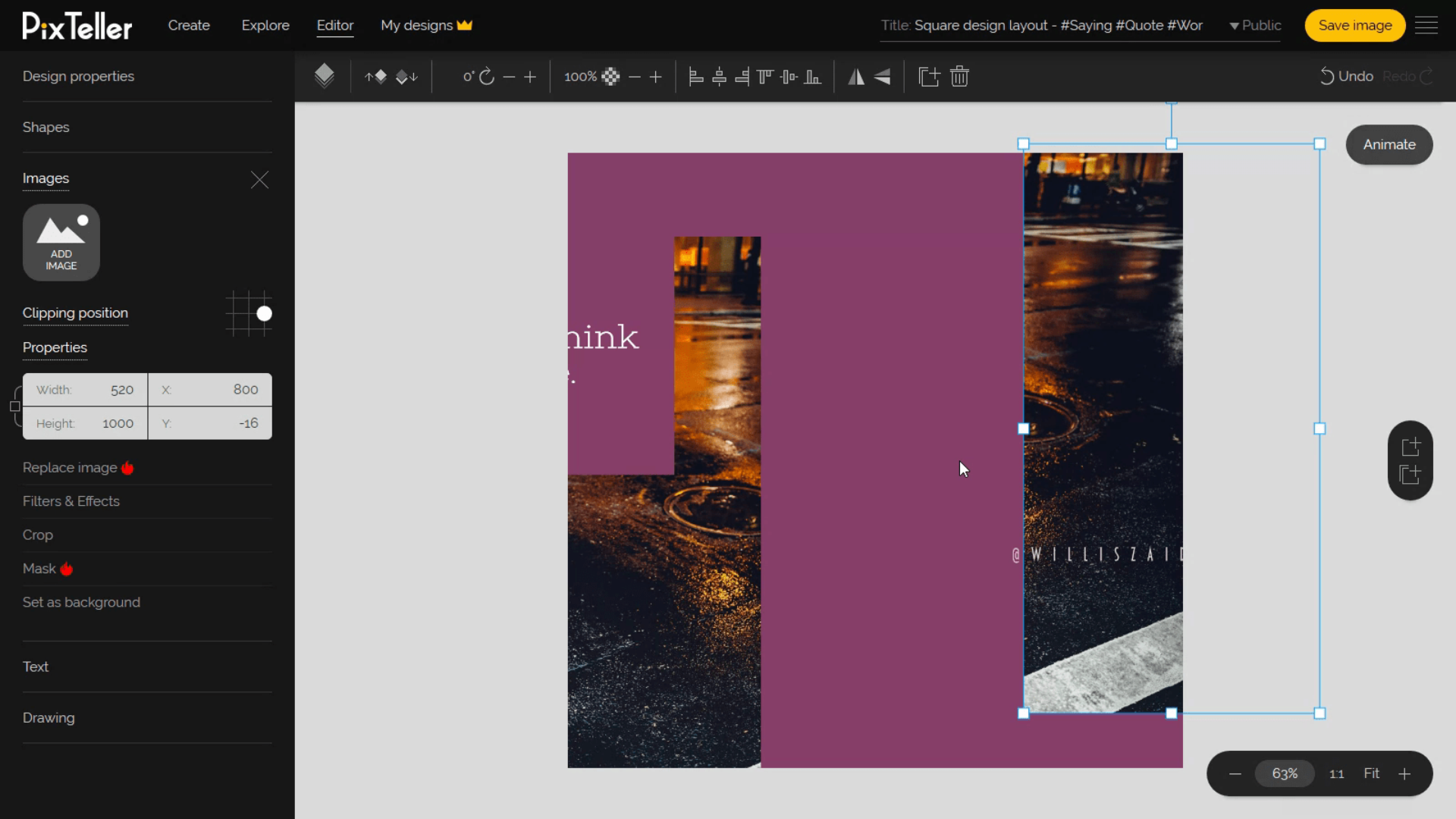
Task: Increase rotation with plus button
Action: (530, 77)
